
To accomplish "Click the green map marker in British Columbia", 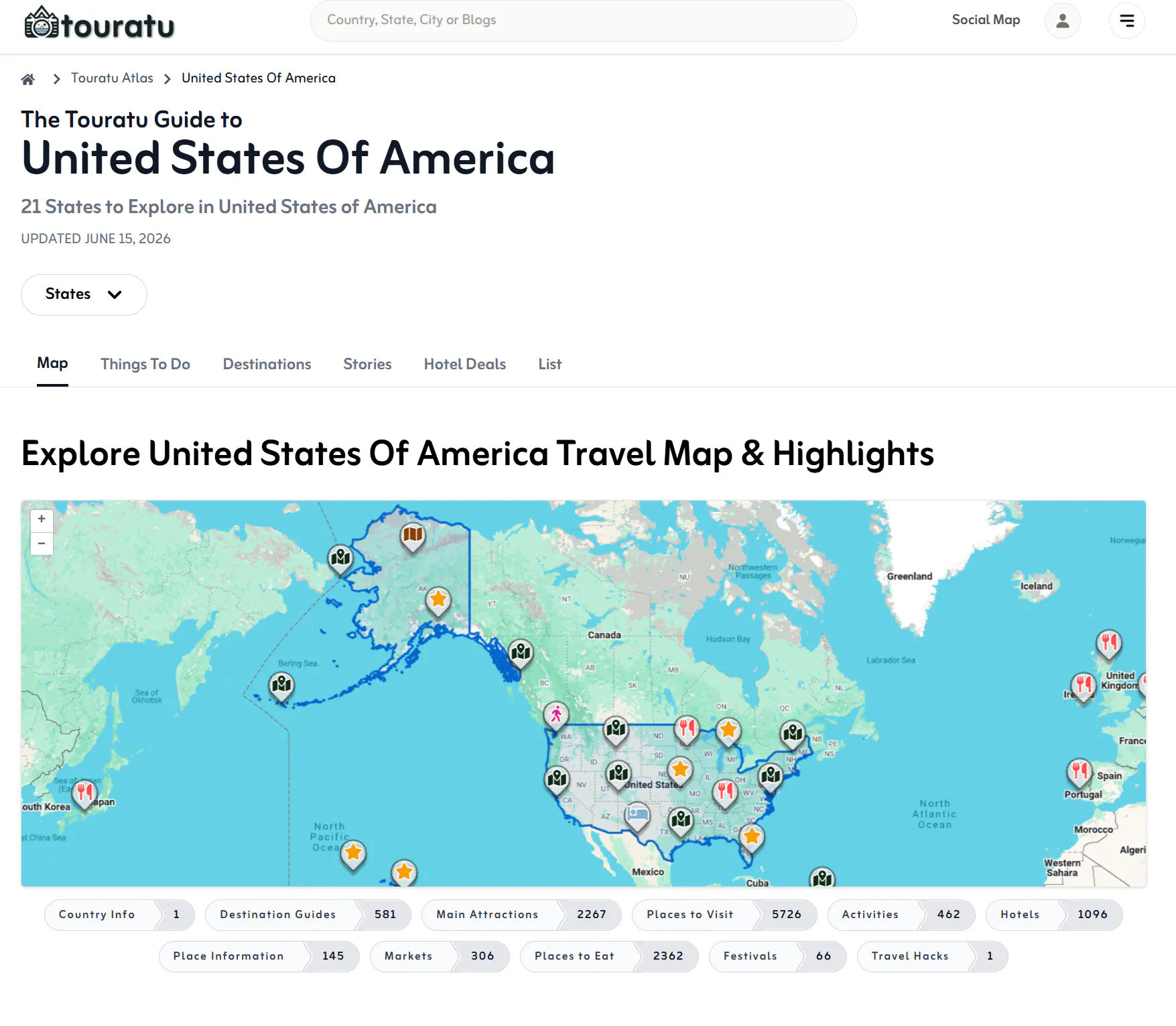I will [521, 653].
